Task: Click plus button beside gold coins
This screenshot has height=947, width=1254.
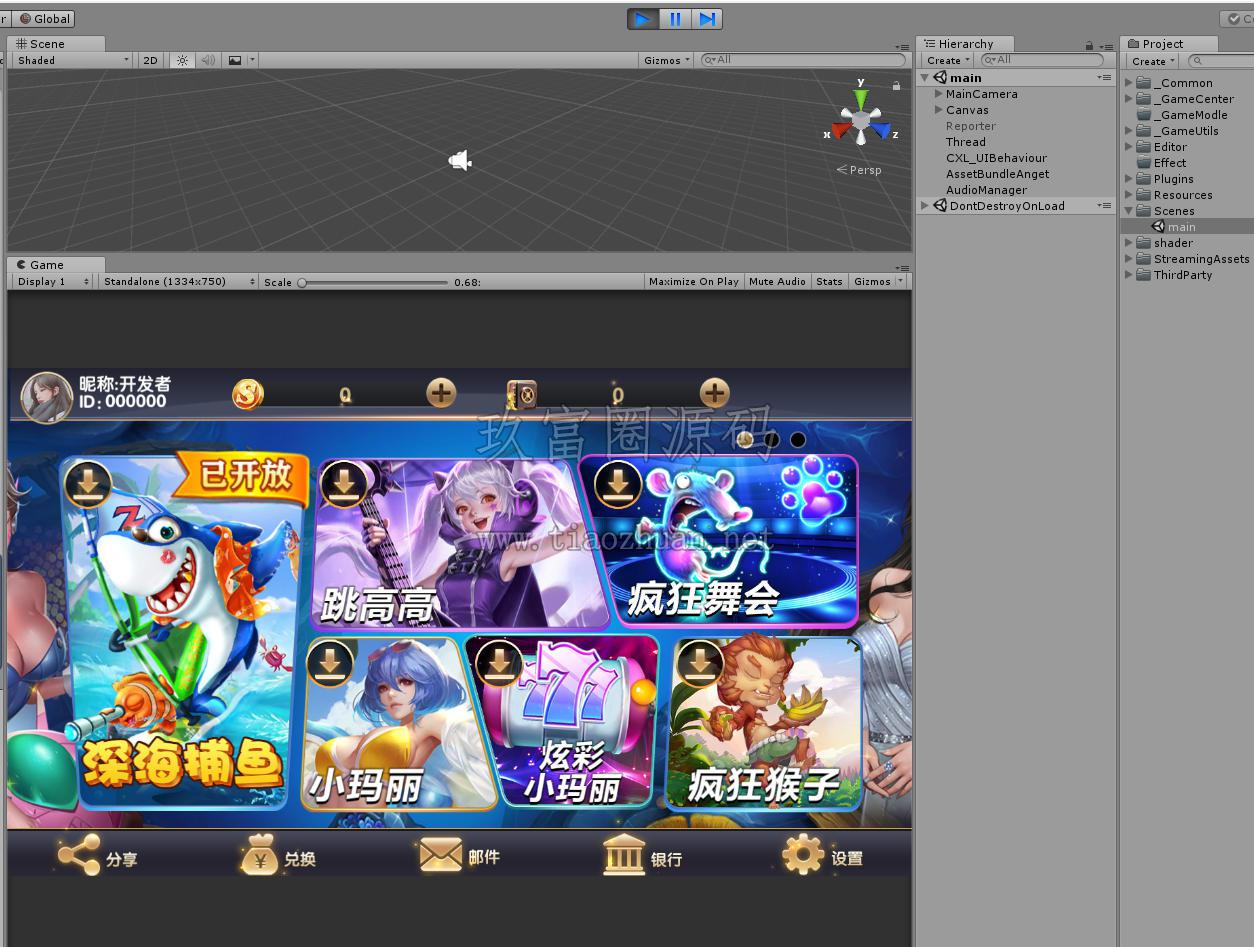Action: [441, 393]
